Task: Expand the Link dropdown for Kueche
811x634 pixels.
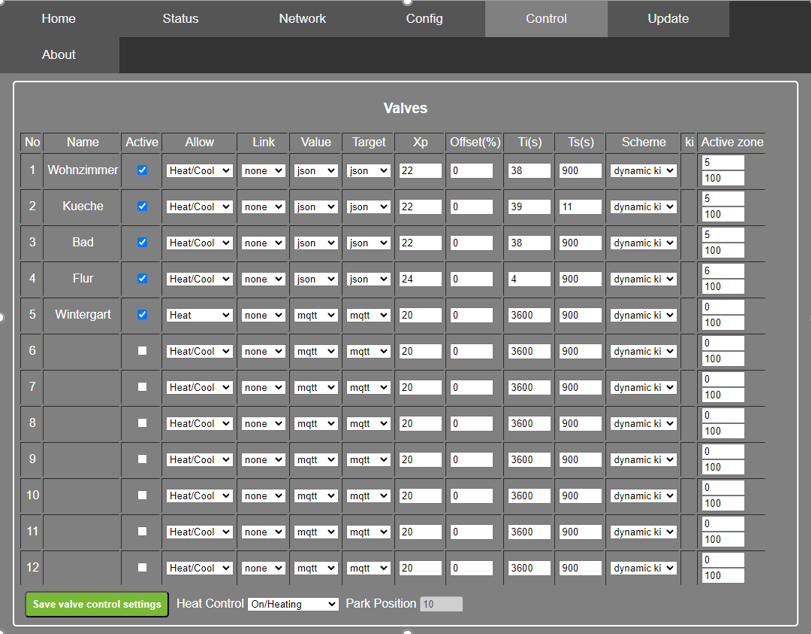Action: pyautogui.click(x=263, y=207)
